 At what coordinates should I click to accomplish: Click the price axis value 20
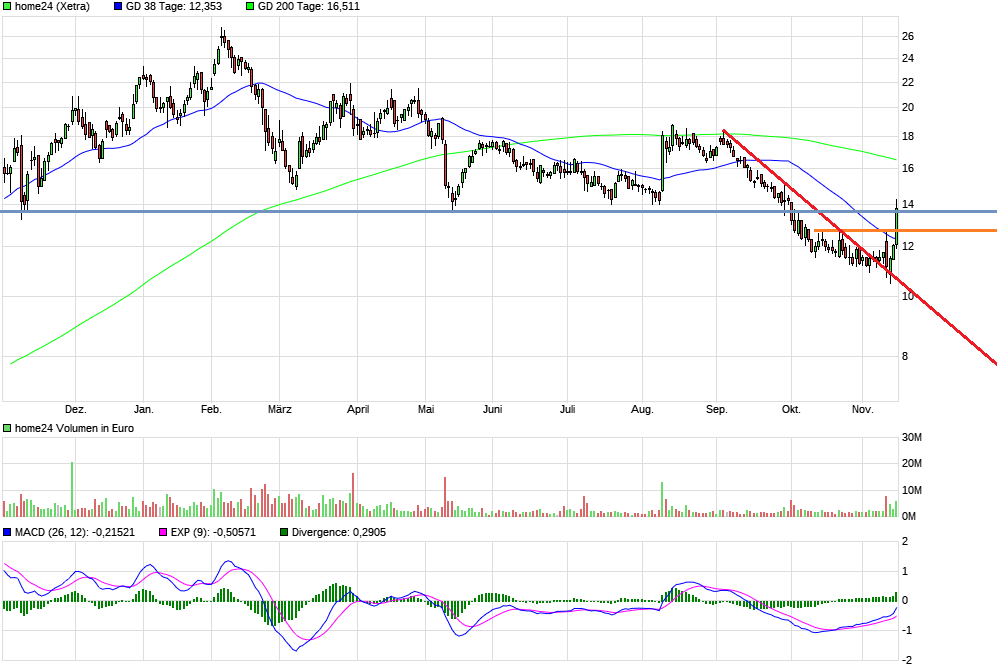[908, 107]
